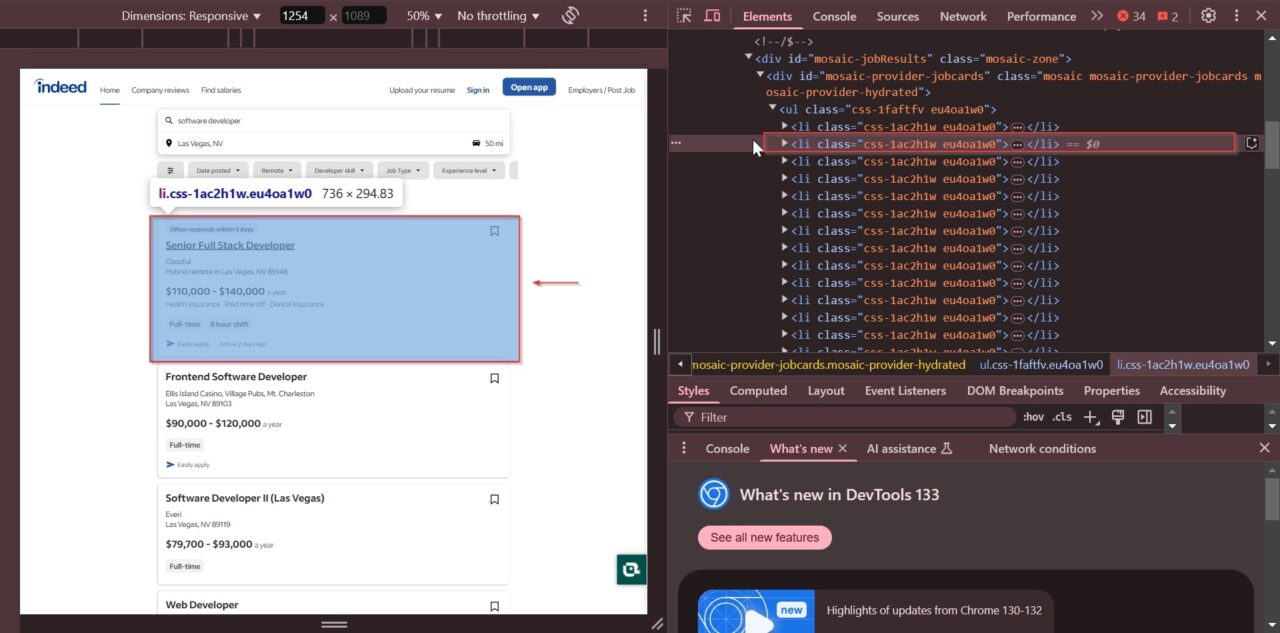Switch to the Network tab
The height and width of the screenshot is (633, 1280).
pyautogui.click(x=963, y=16)
